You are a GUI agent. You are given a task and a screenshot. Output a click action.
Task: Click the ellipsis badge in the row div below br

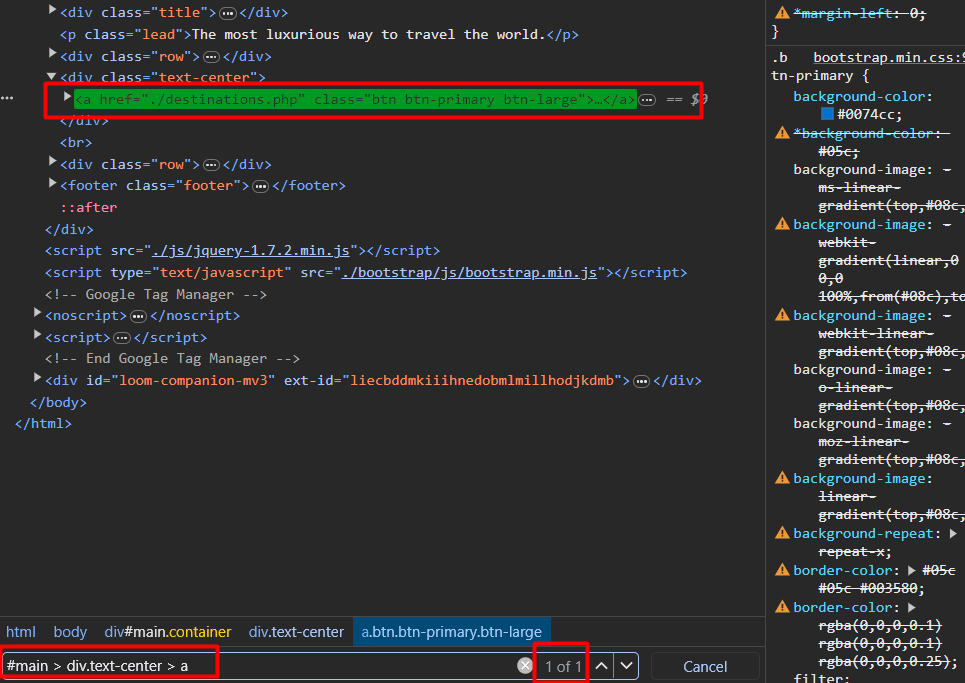[211, 165]
